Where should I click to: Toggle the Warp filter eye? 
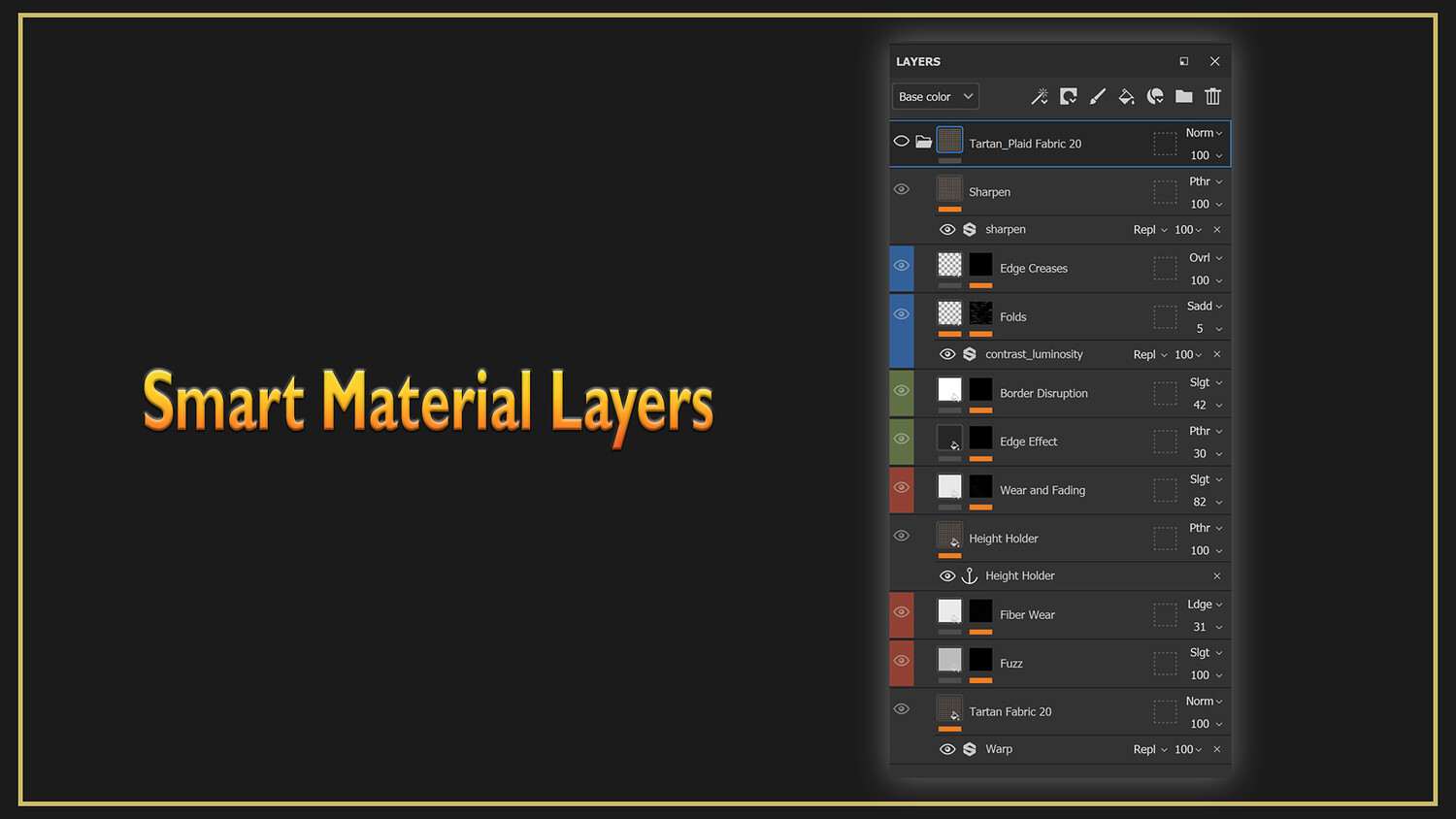(947, 749)
